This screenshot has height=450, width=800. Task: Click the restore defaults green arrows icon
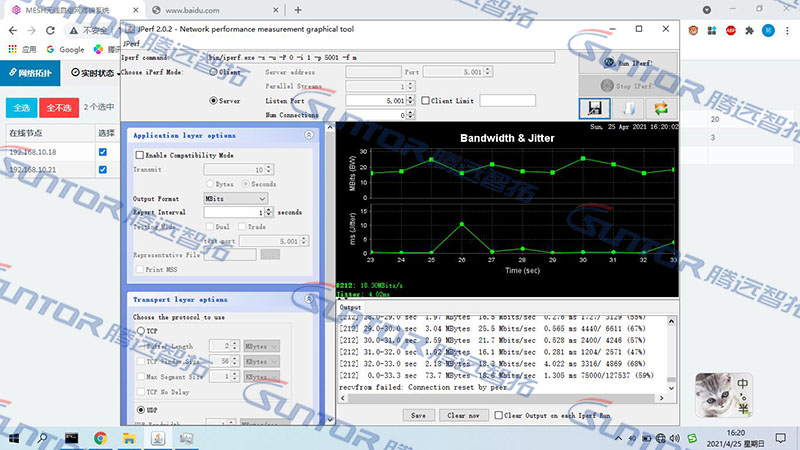pyautogui.click(x=660, y=108)
